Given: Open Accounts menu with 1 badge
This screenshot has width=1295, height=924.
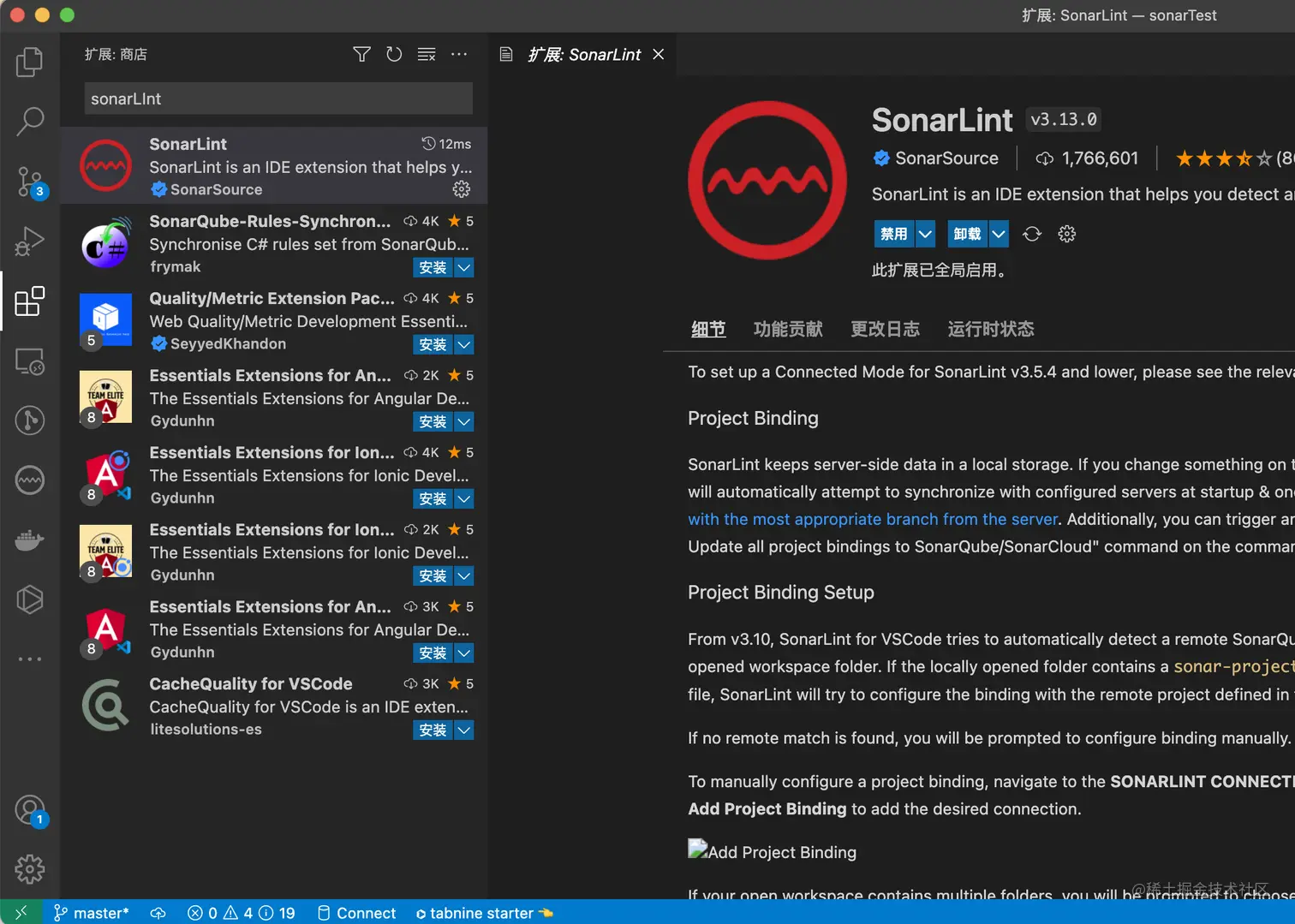Looking at the screenshot, I should click(30, 810).
